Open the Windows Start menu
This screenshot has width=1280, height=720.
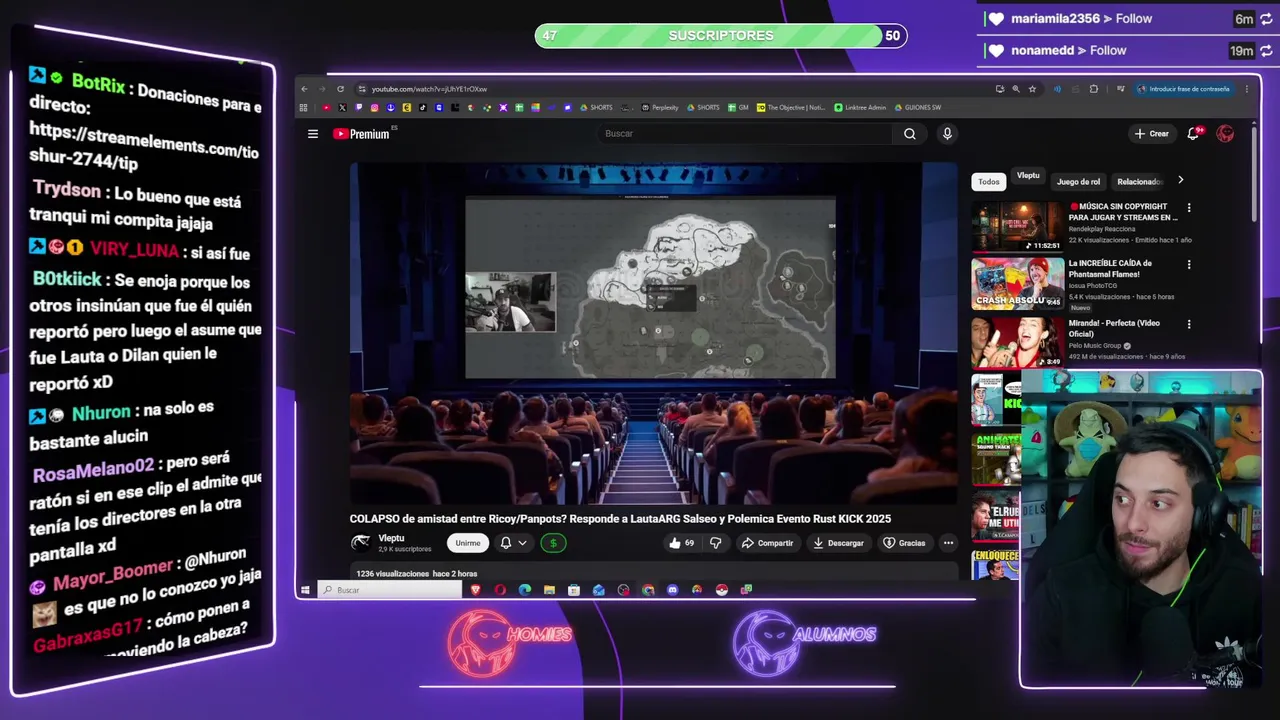pos(305,590)
